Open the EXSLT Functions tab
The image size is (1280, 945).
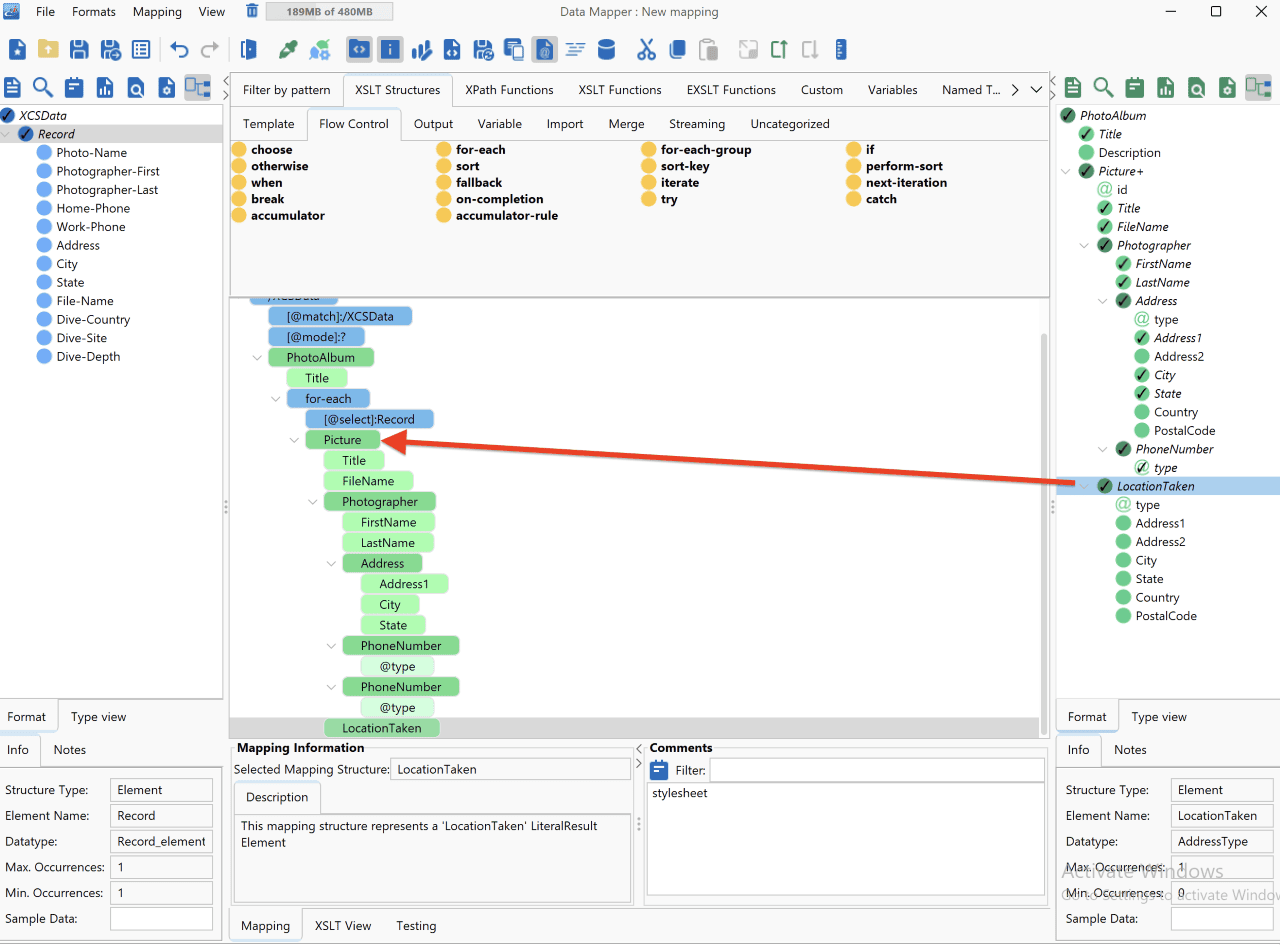pos(731,90)
